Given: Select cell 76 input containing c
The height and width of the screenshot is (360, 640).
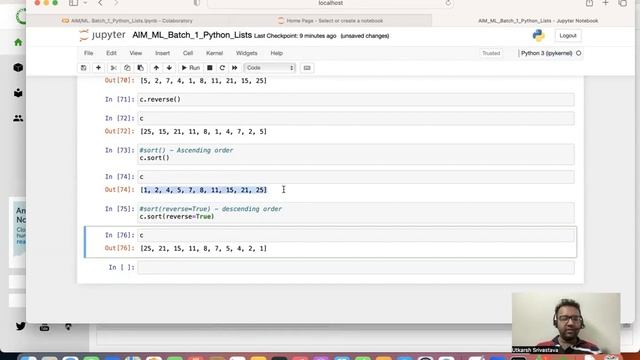Looking at the screenshot, I should (356, 235).
